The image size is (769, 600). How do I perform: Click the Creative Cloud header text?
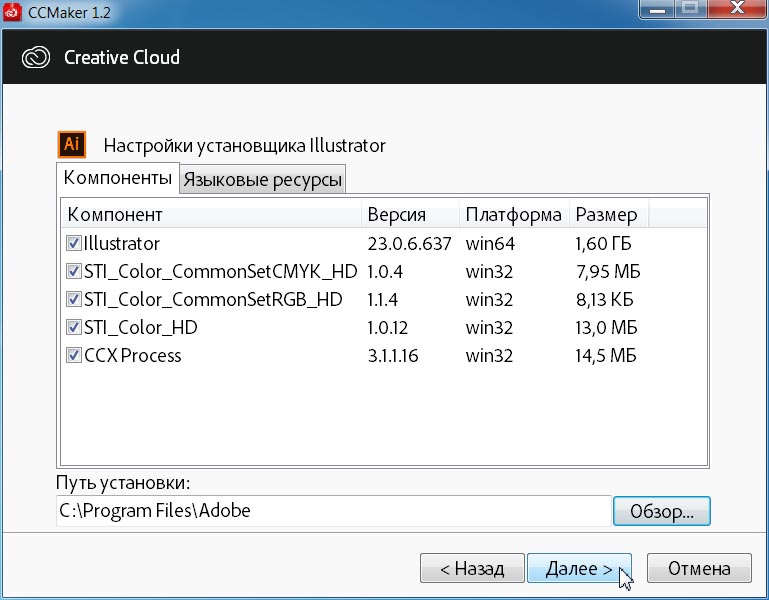(122, 57)
